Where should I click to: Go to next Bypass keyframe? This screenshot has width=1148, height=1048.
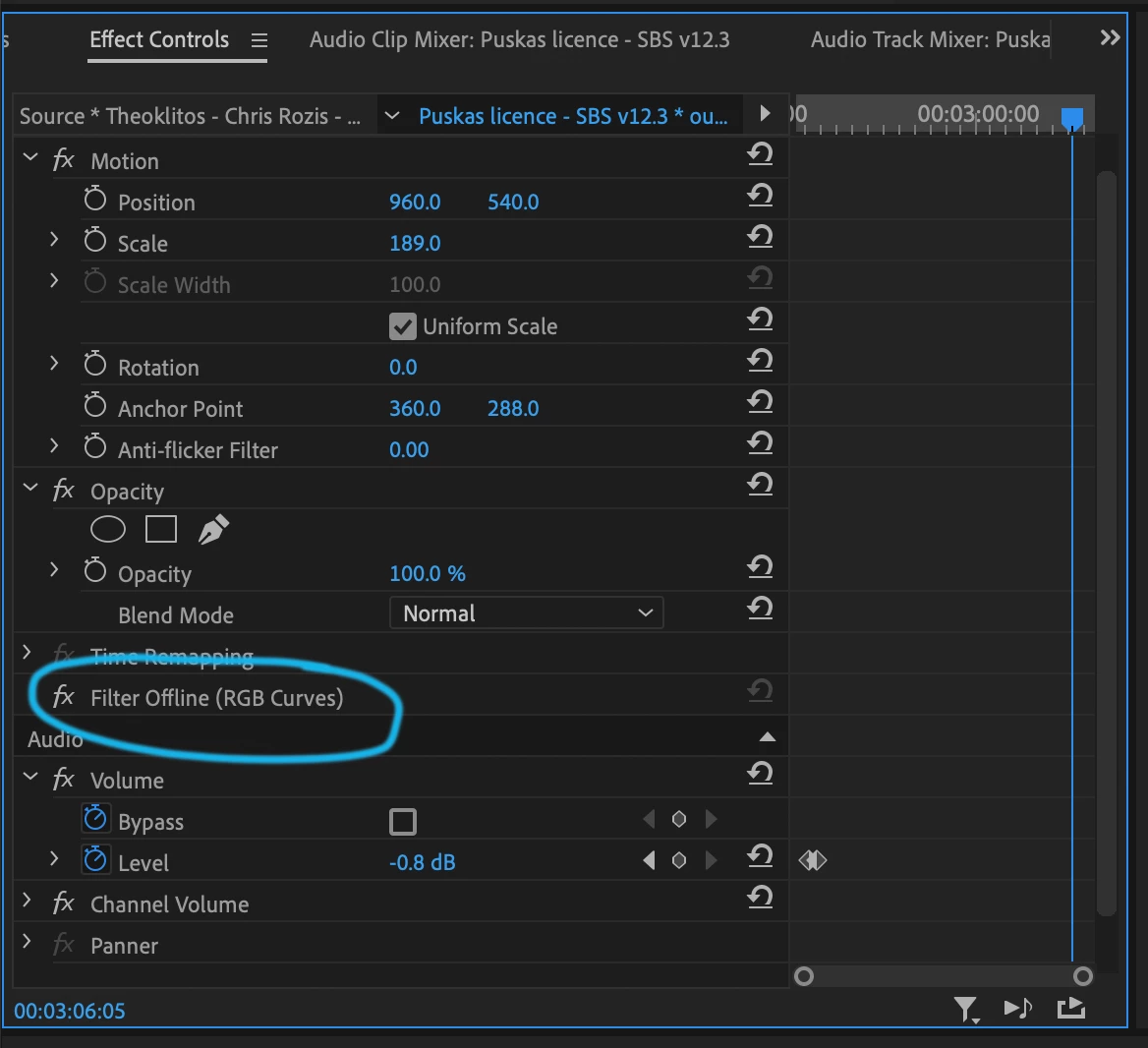711,819
